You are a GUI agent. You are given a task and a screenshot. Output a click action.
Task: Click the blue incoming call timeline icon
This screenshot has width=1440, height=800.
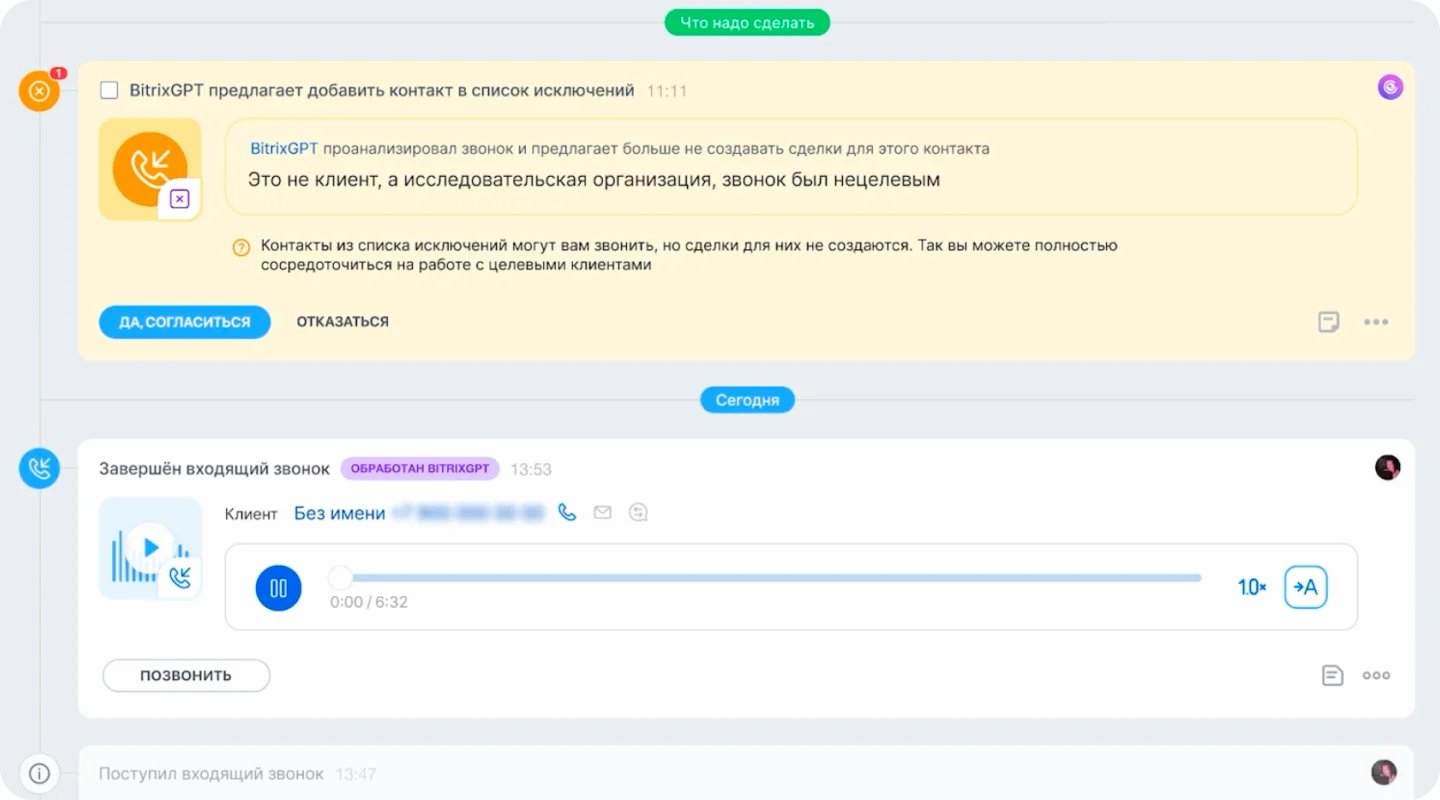tap(39, 468)
